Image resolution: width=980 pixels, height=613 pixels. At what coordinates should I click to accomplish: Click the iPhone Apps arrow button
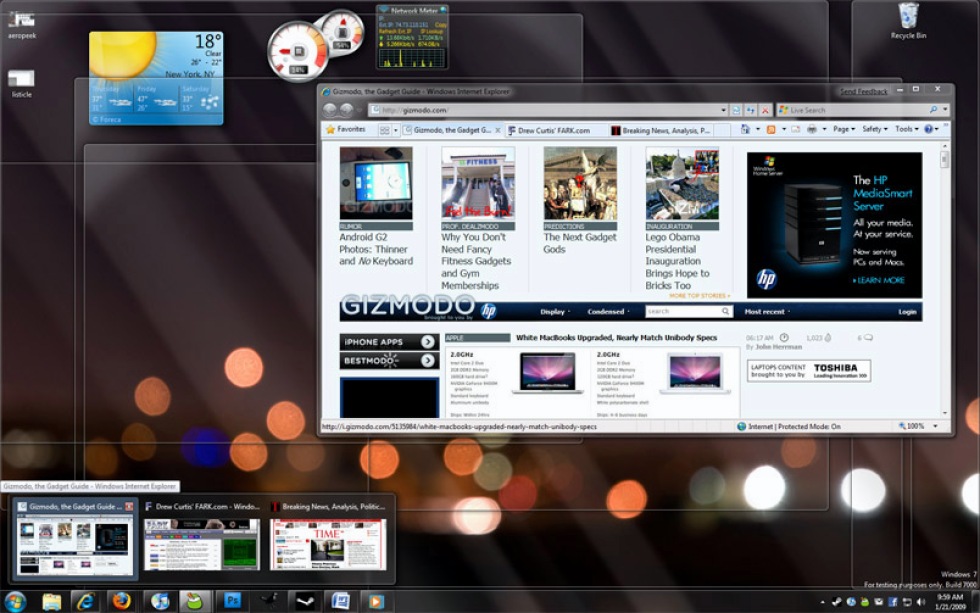[x=428, y=342]
